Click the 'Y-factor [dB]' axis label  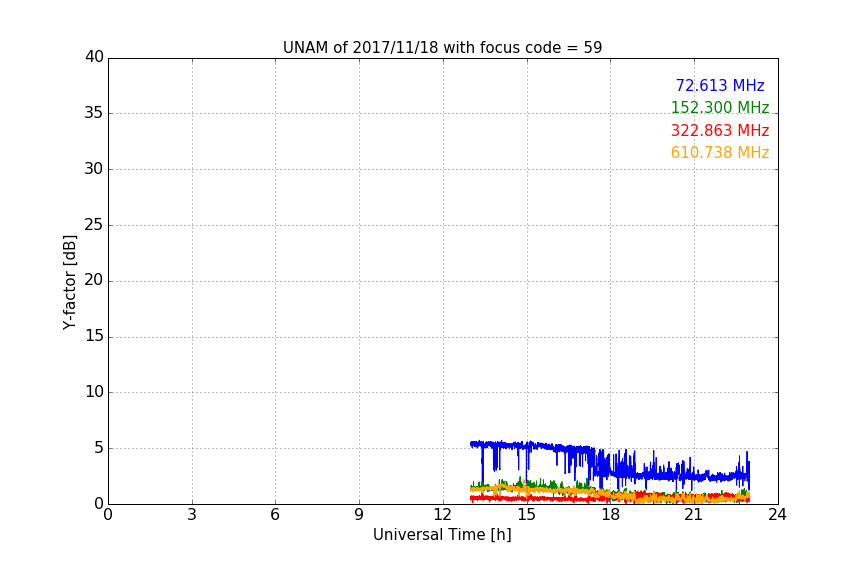click(69, 282)
